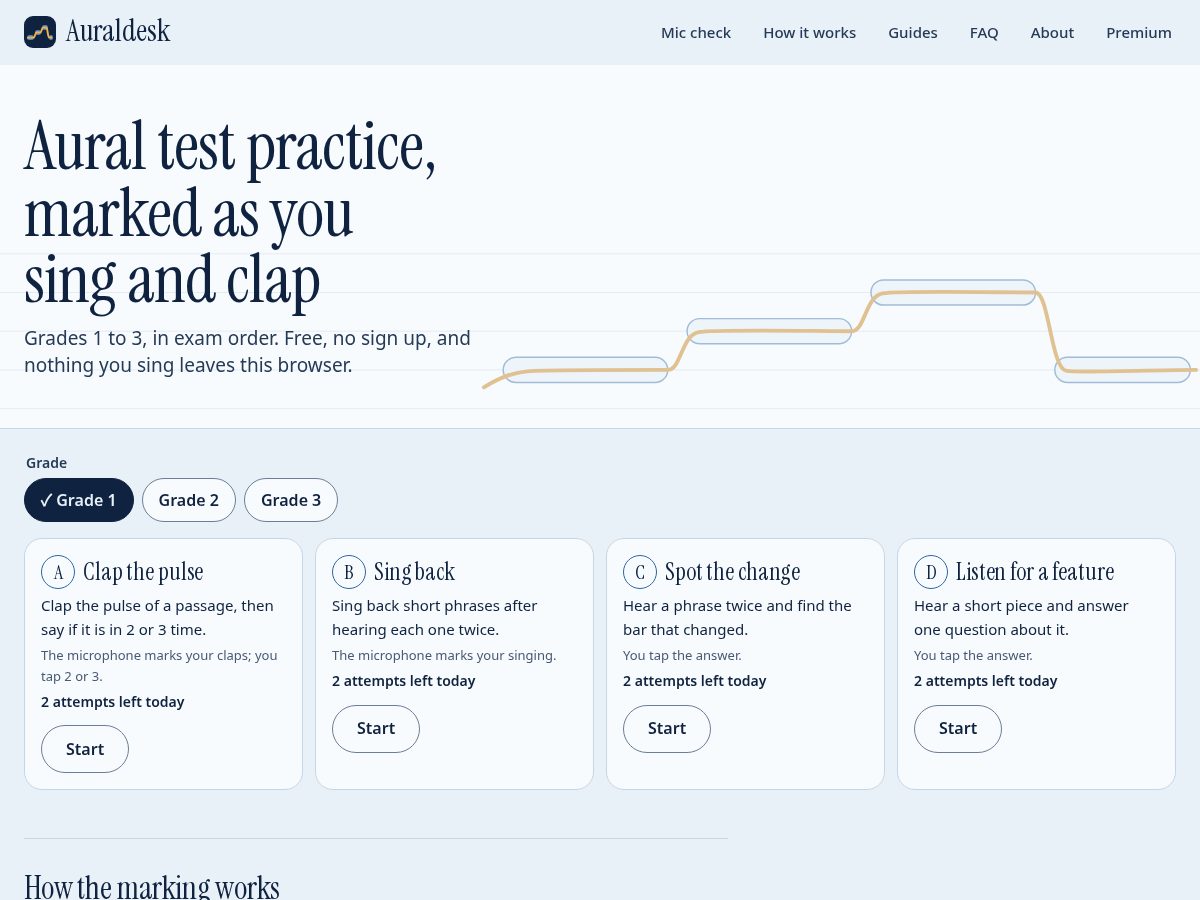Start the Sing back test

point(376,728)
